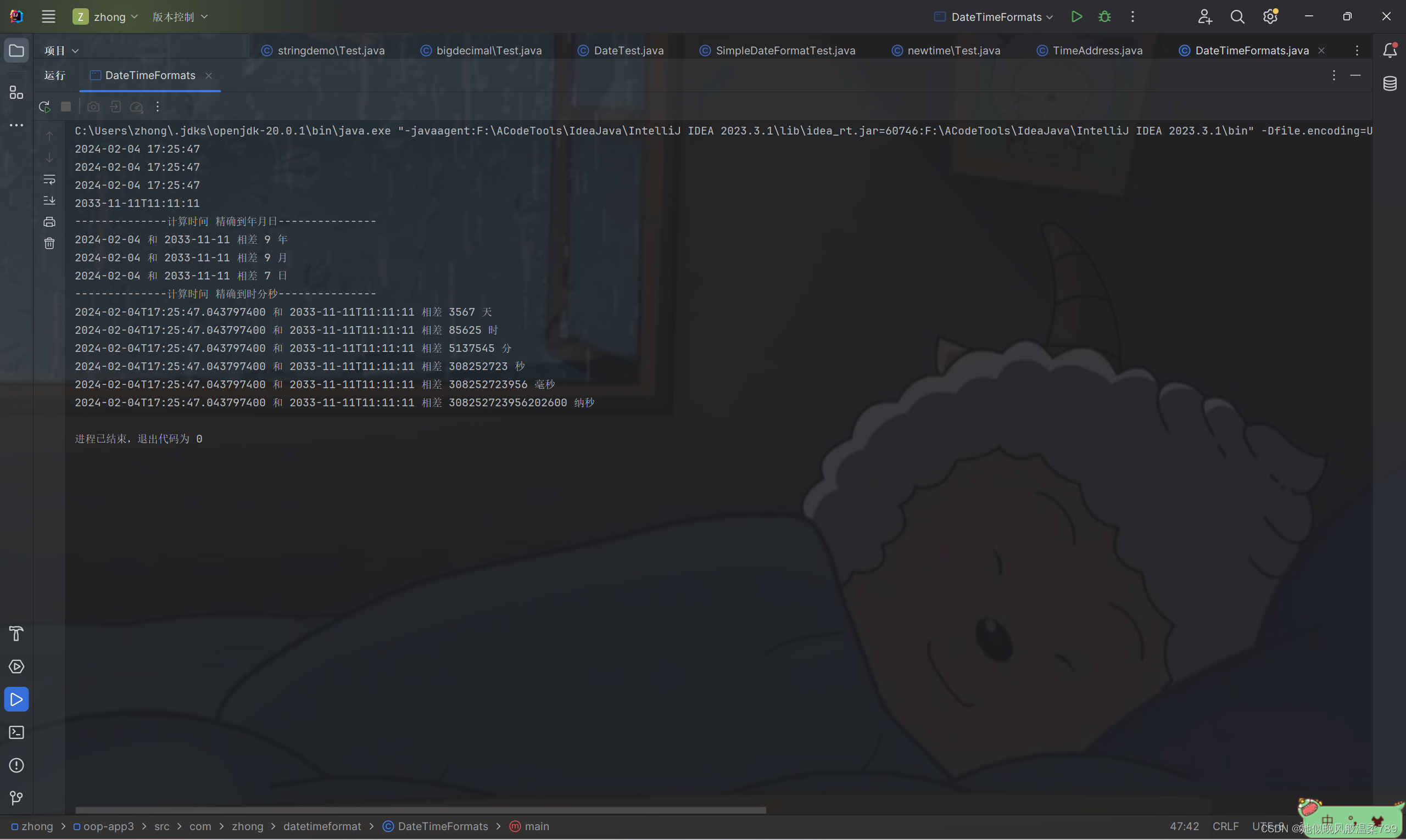Click the stop process button
1406x840 pixels.
66,107
